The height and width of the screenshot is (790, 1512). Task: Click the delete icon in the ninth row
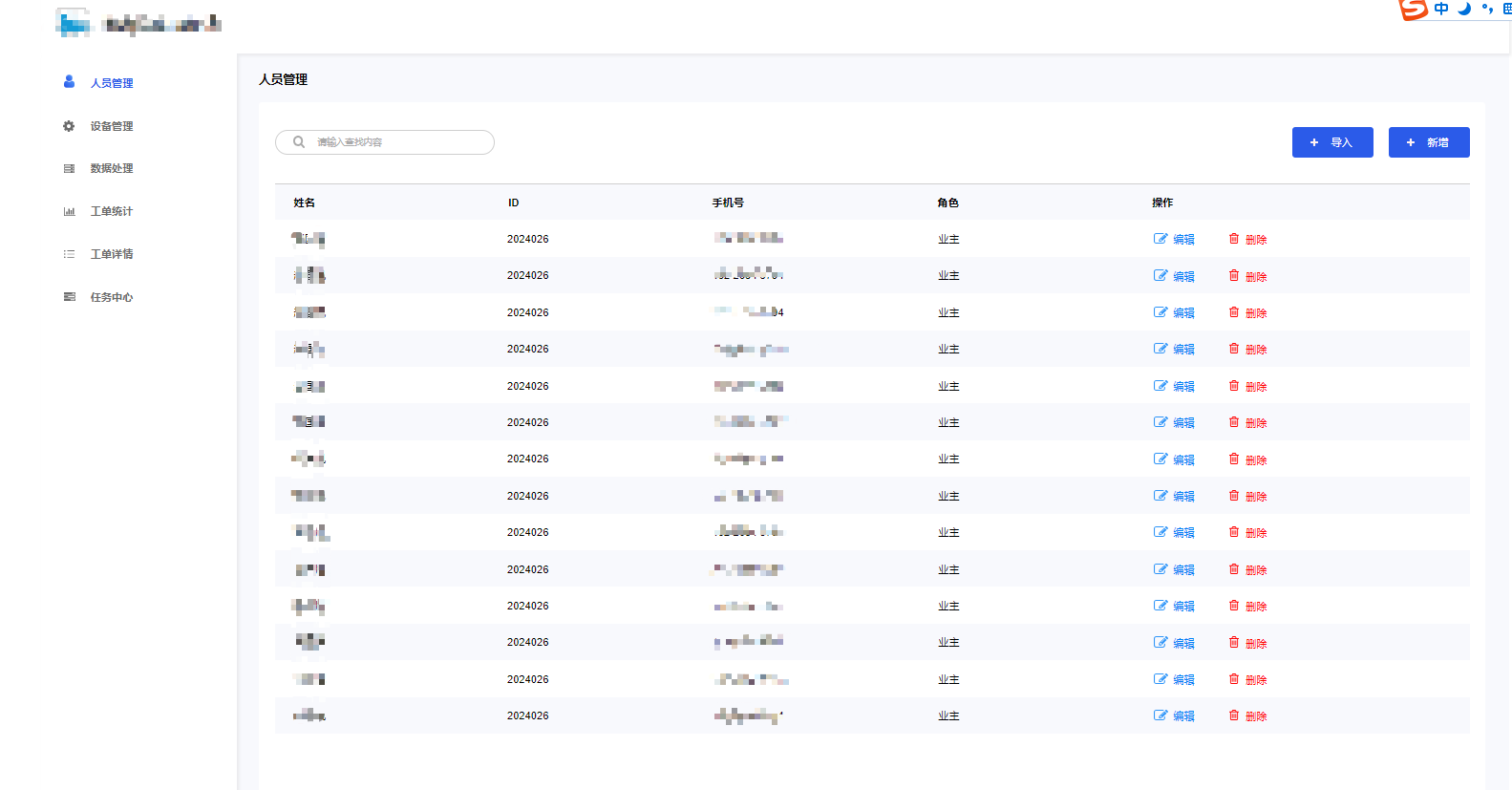pyautogui.click(x=1234, y=532)
